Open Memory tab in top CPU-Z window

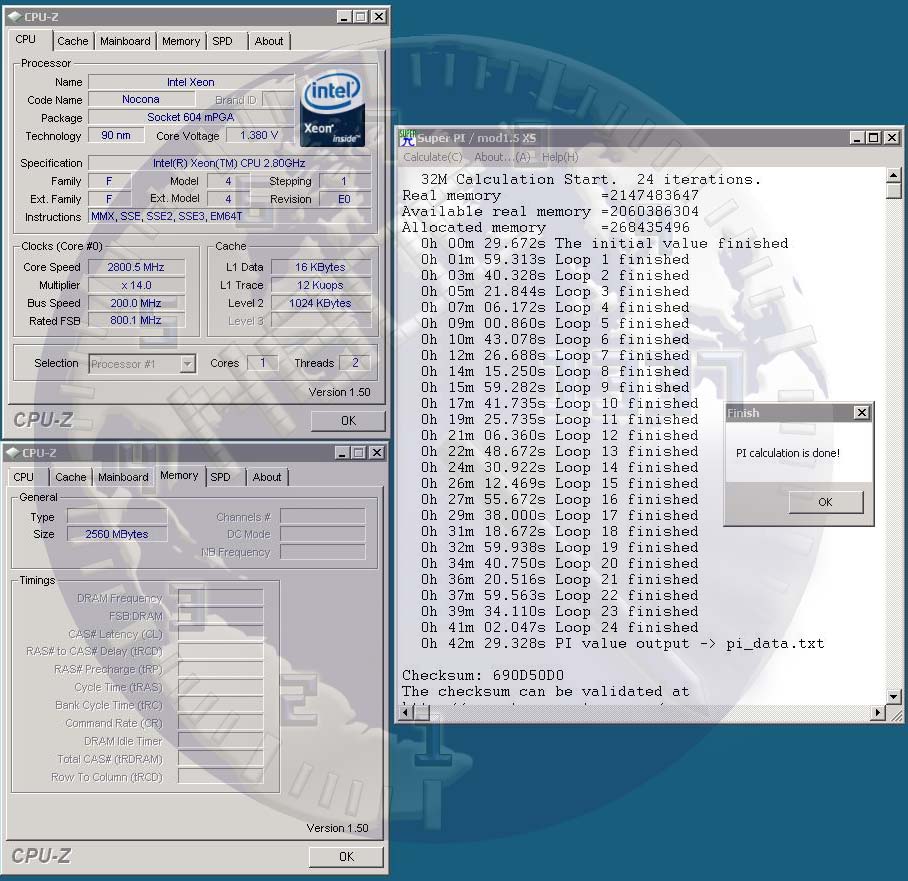click(x=180, y=41)
